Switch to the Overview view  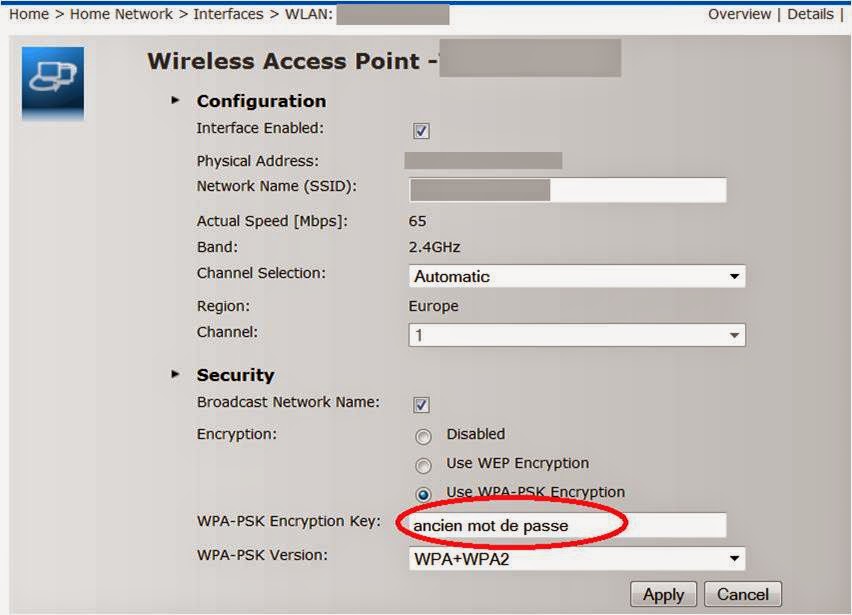pos(740,14)
